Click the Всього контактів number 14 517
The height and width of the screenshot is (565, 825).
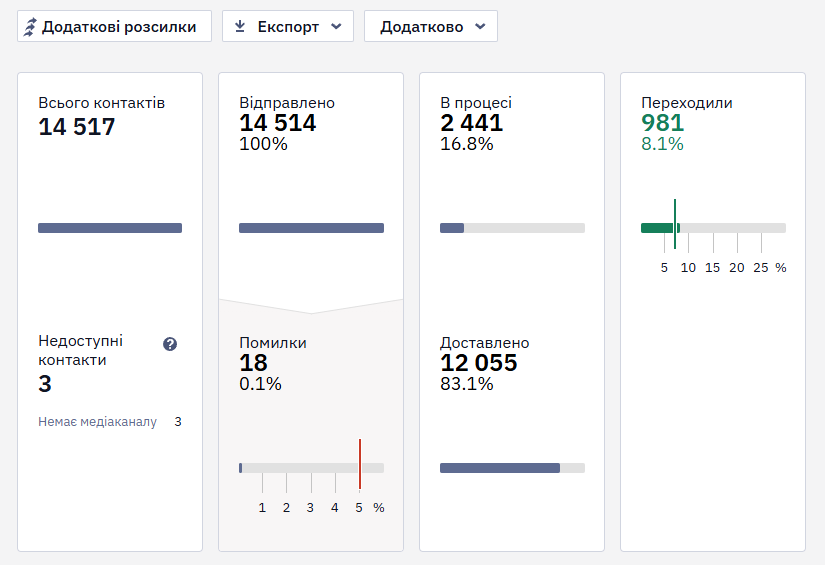[x=77, y=127]
